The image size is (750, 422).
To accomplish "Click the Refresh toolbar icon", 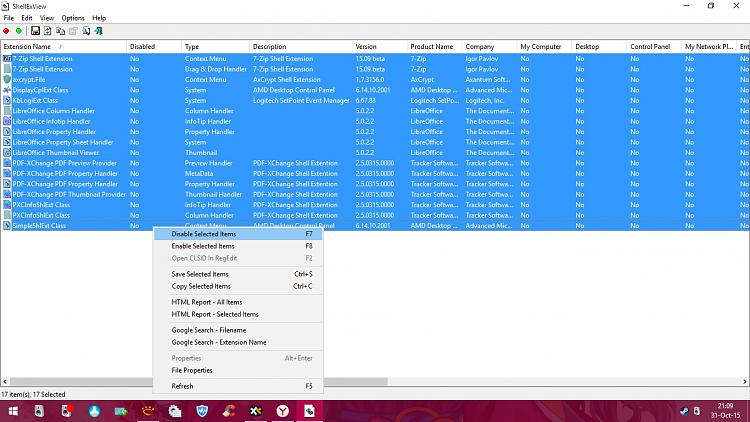I will tap(48, 31).
